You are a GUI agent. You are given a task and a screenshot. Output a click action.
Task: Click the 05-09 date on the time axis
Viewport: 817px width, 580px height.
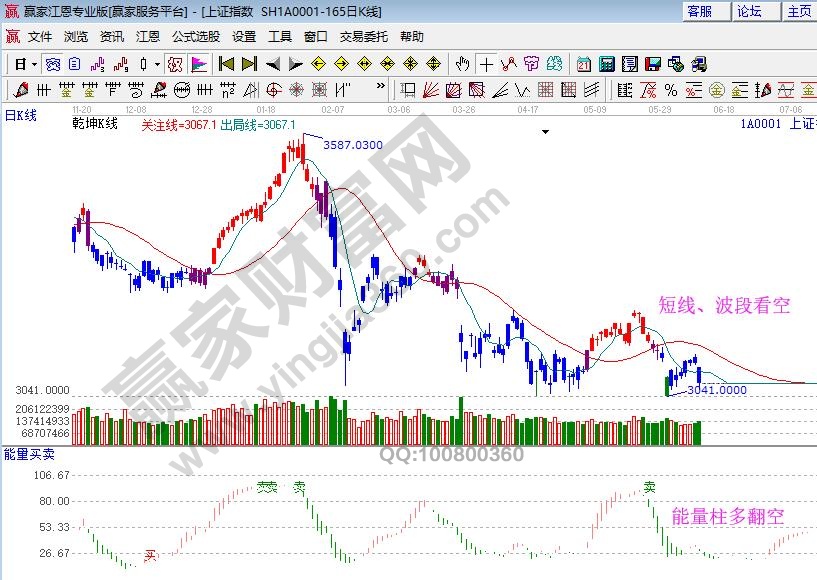(x=595, y=108)
